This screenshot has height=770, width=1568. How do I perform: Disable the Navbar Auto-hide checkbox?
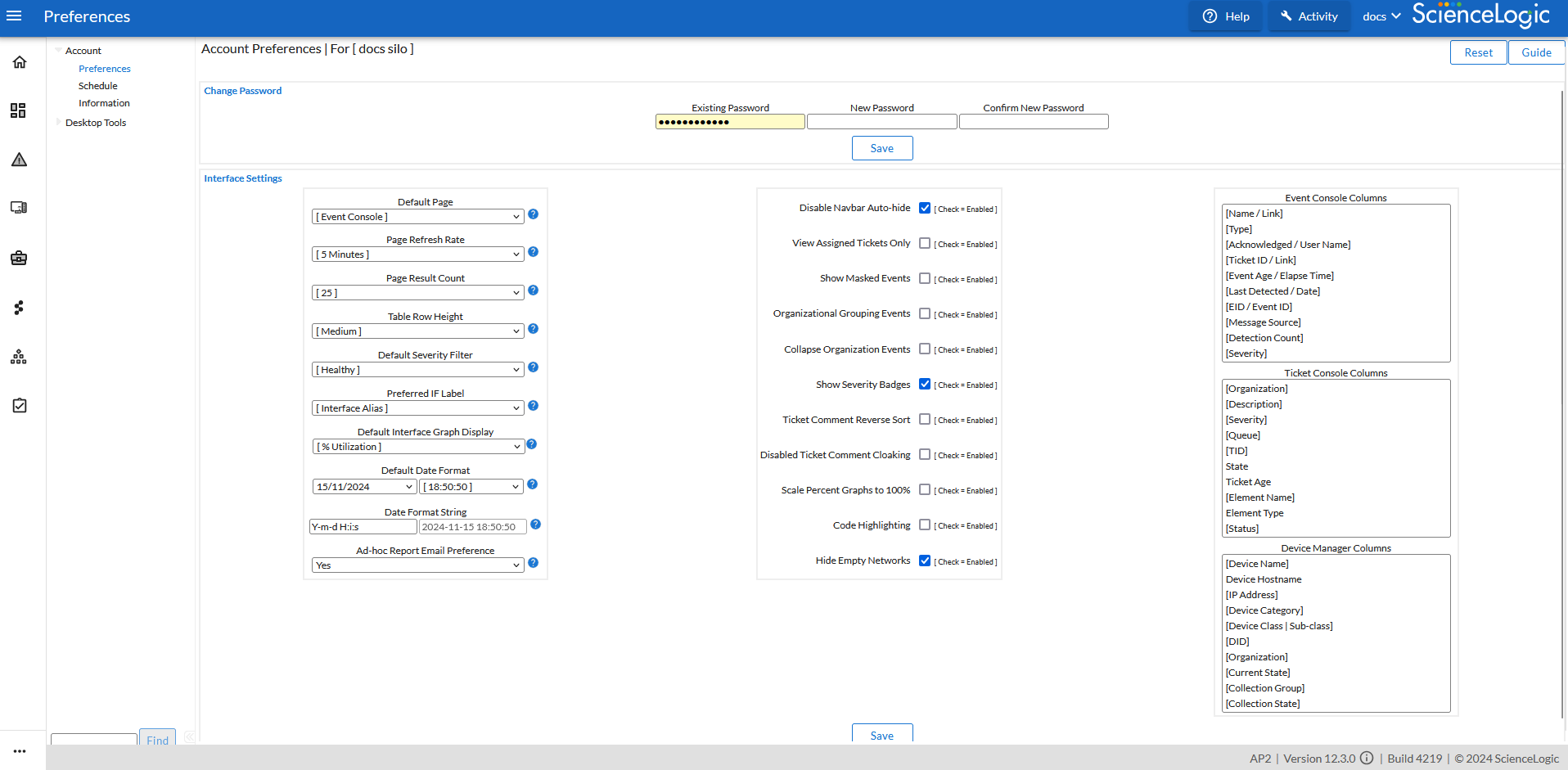(925, 209)
